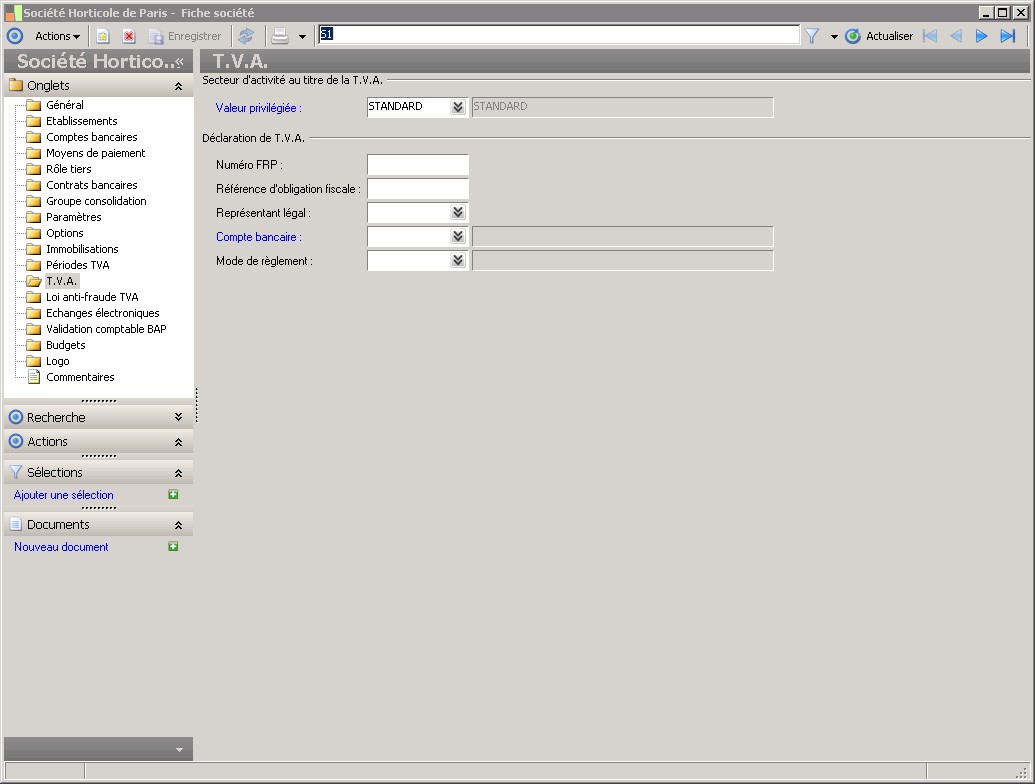The height and width of the screenshot is (784, 1035).
Task: Click the filter funnel icon in toolbar
Action: [812, 36]
